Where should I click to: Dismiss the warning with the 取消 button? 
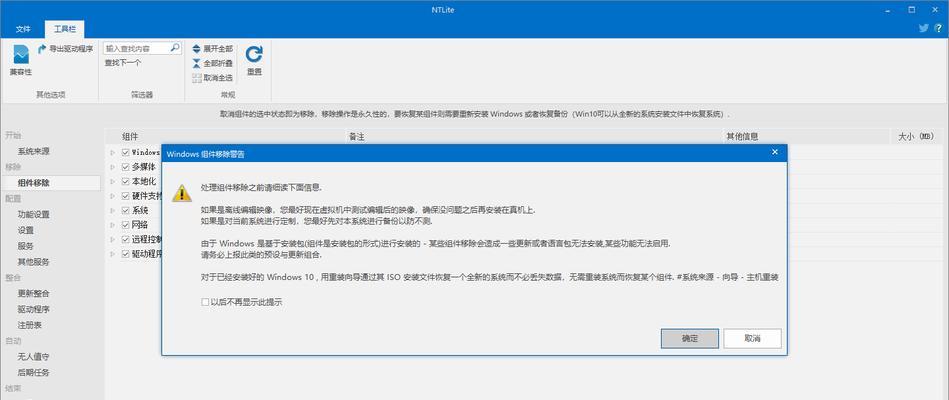pos(752,338)
